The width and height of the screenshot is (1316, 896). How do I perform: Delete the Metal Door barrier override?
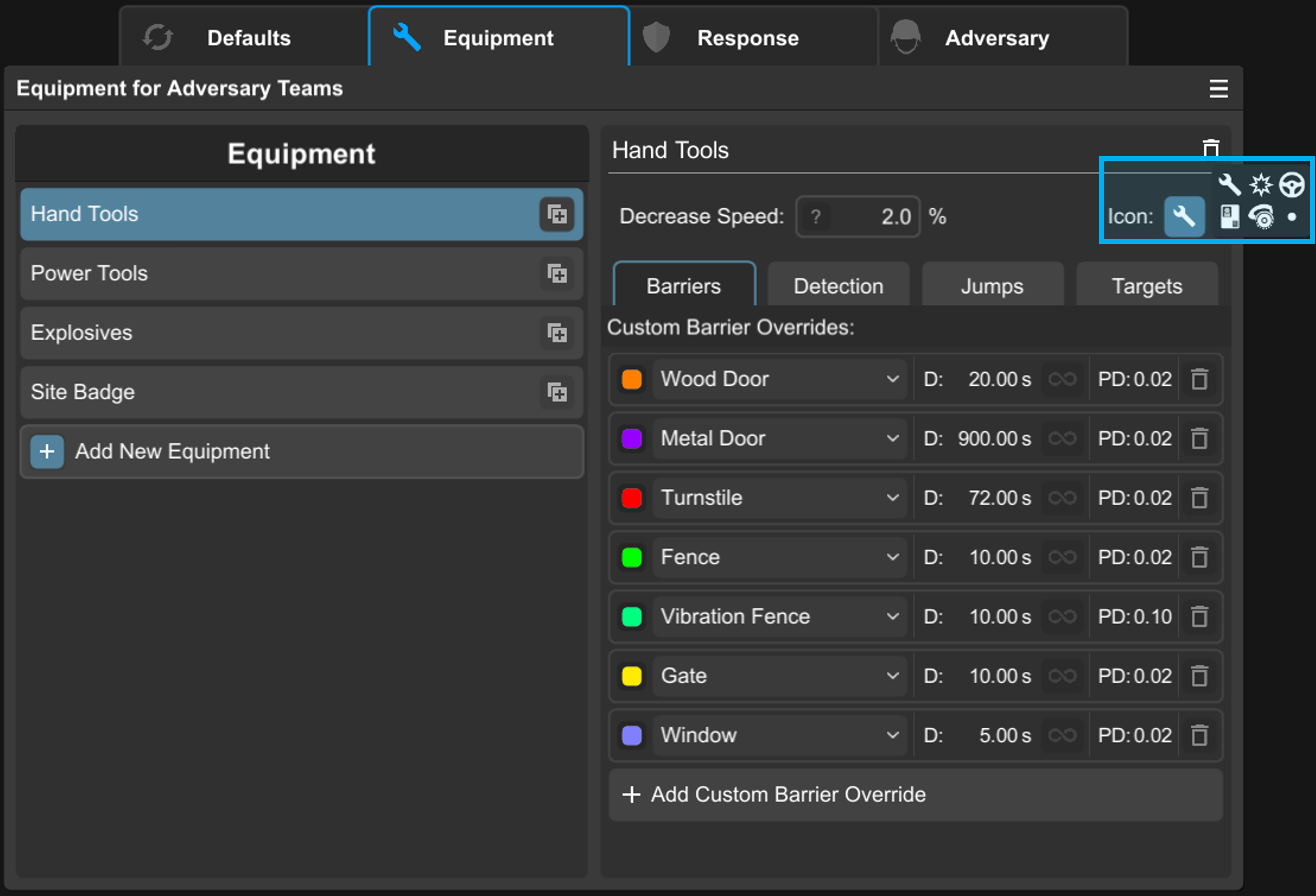[1200, 438]
